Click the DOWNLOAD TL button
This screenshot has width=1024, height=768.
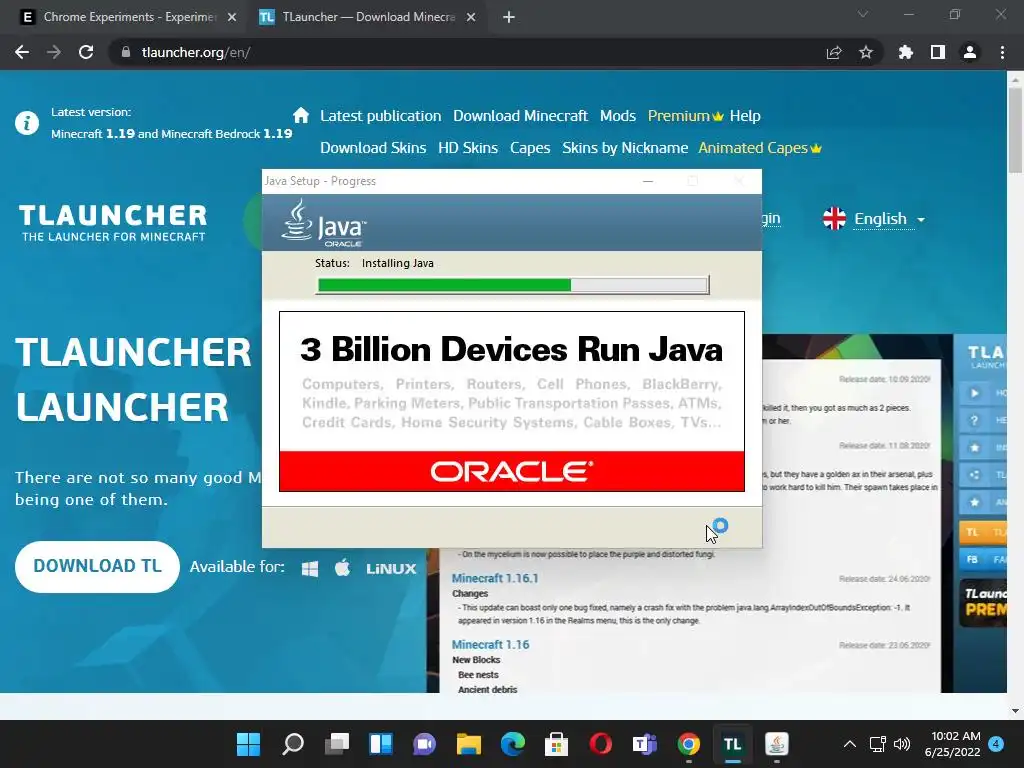click(x=97, y=566)
